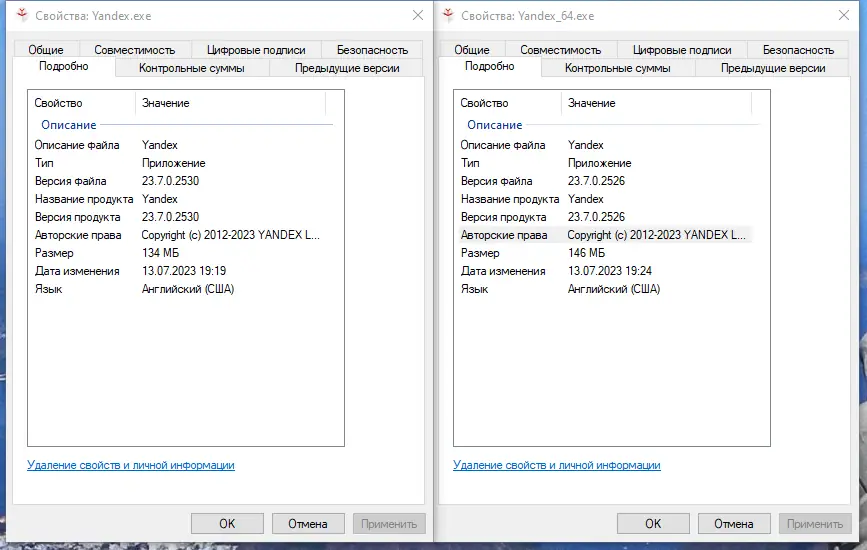Go to Предыдущие версии tab in Yandex_64.exe properties

tap(773, 68)
